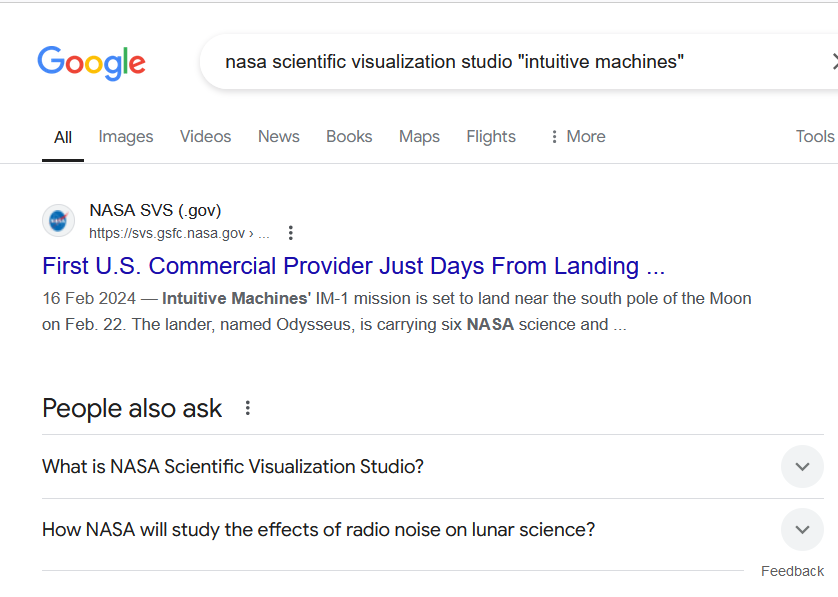
Task: Click the NASA SVS (.gov) site name
Action: pyautogui.click(x=155, y=210)
